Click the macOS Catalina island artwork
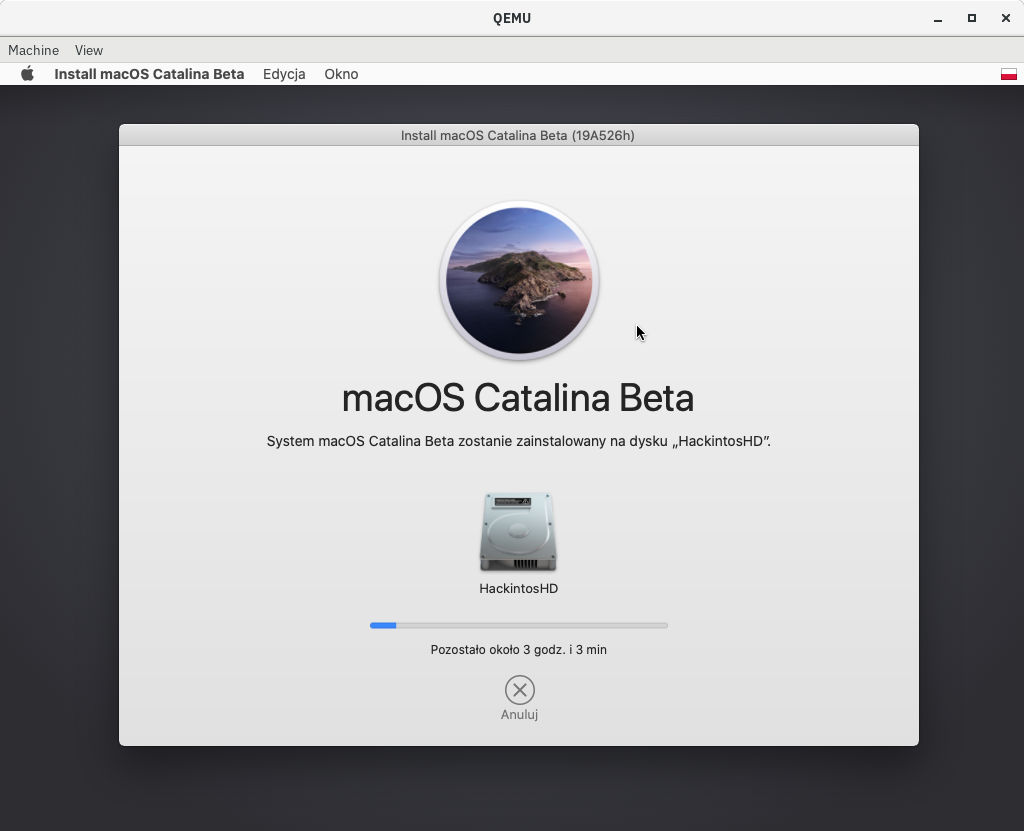This screenshot has width=1024, height=831. 519,280
